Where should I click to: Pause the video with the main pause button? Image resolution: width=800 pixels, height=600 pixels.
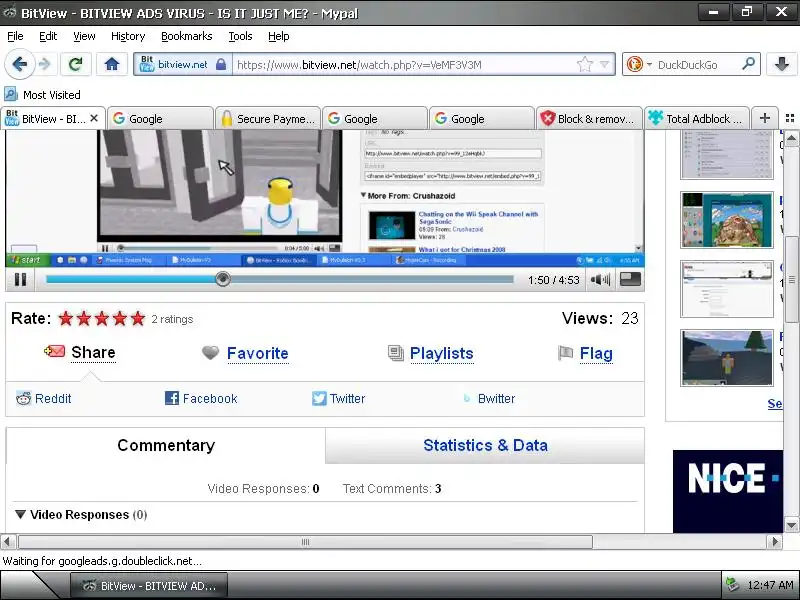coord(20,279)
